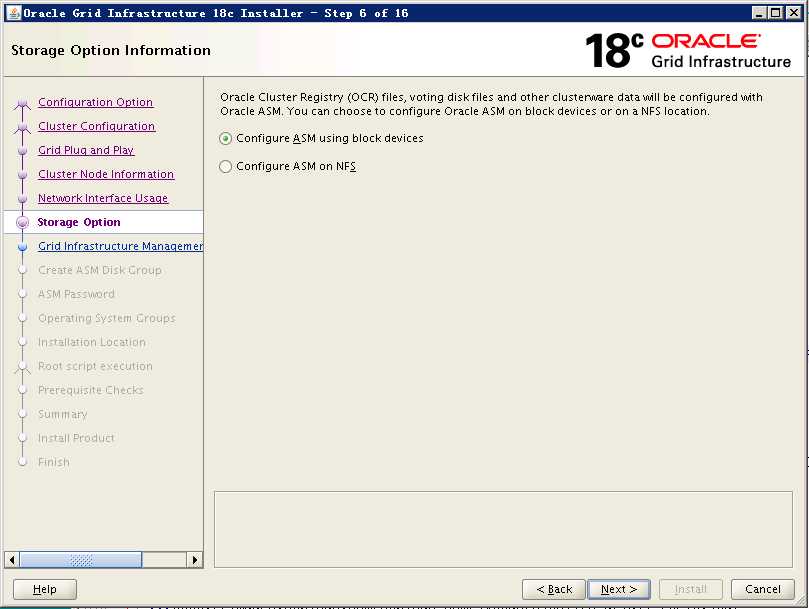Open Grid Plug and Play step
The width and height of the screenshot is (809, 609).
tap(86, 150)
